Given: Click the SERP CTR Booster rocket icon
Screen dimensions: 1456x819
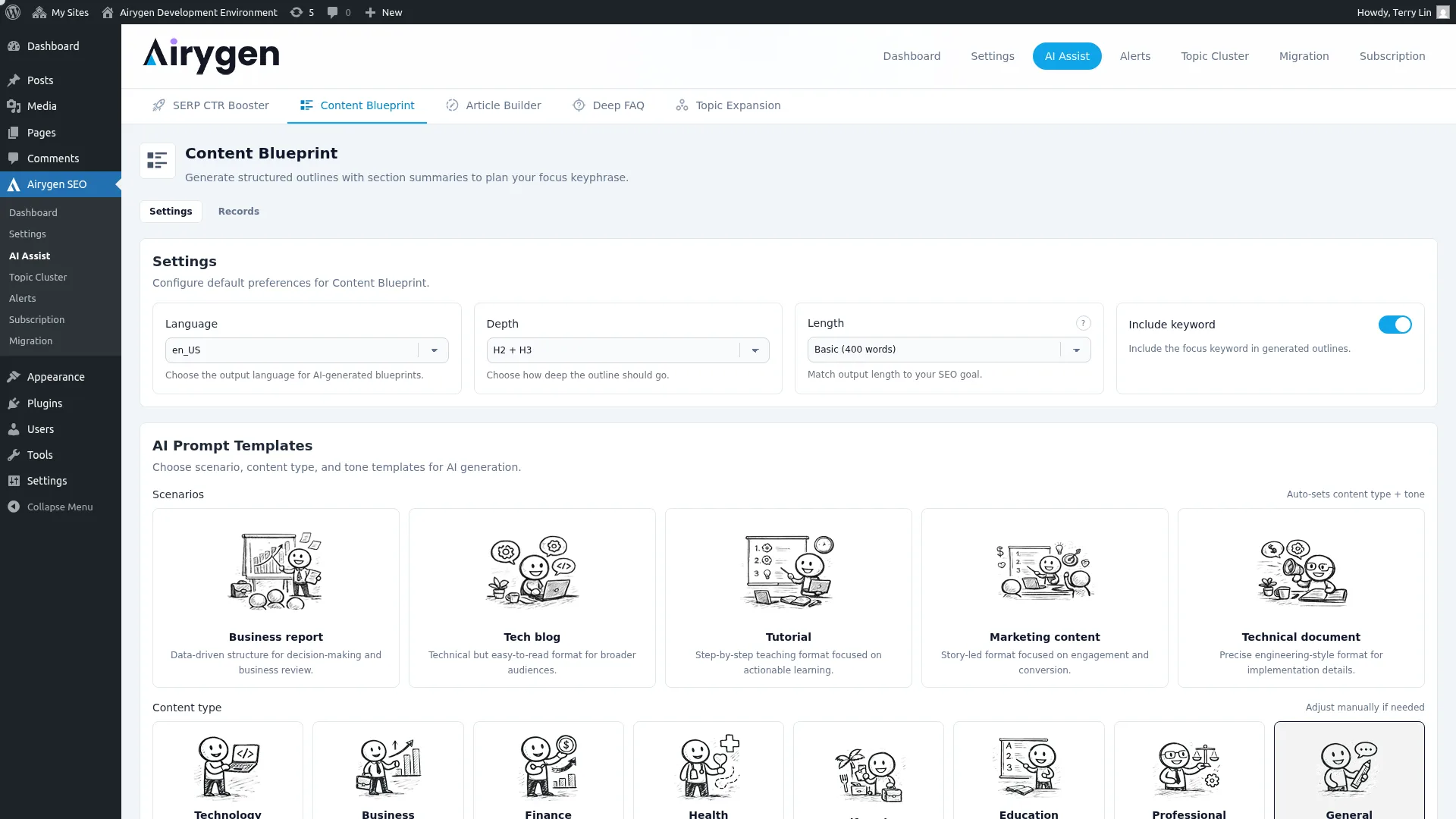Looking at the screenshot, I should [x=158, y=105].
